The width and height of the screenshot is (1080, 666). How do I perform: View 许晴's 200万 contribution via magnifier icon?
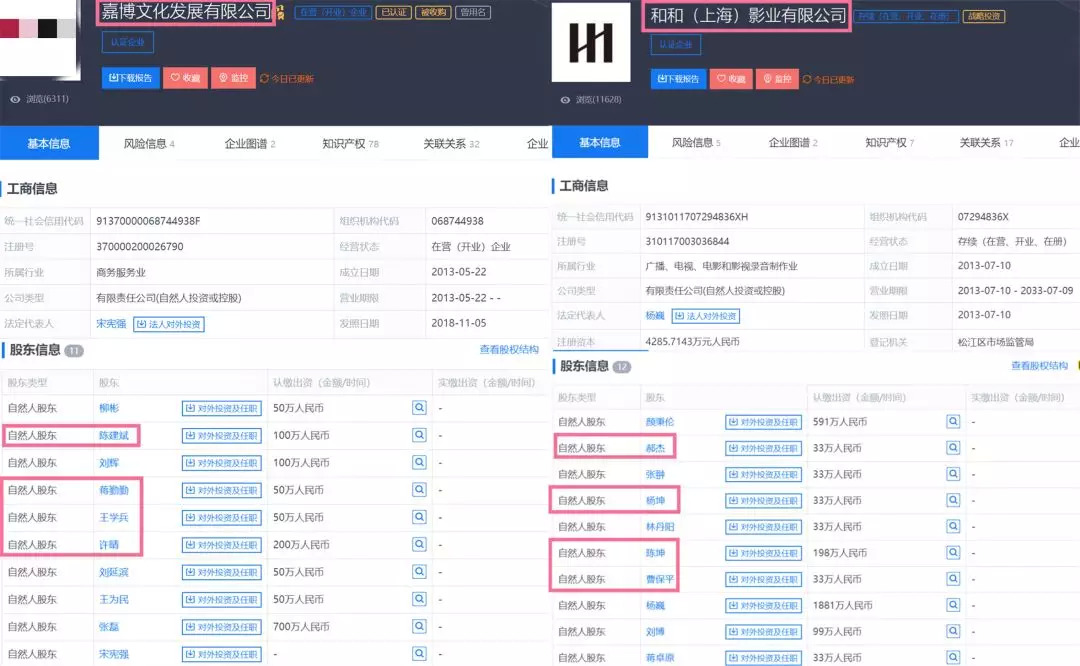[419, 544]
